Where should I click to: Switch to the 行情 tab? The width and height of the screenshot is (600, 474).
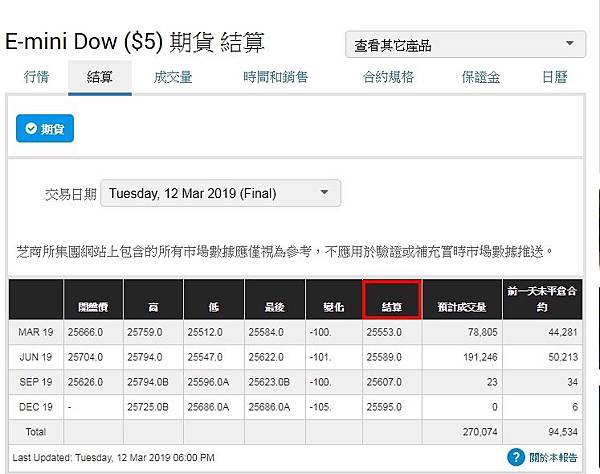click(x=36, y=77)
